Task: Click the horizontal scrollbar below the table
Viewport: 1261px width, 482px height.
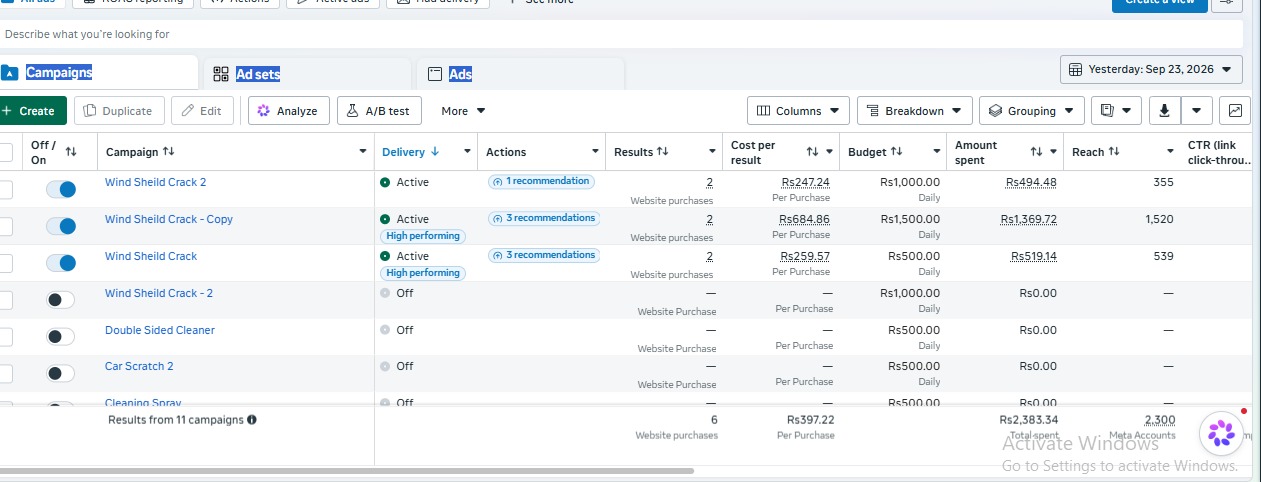Action: (x=346, y=470)
